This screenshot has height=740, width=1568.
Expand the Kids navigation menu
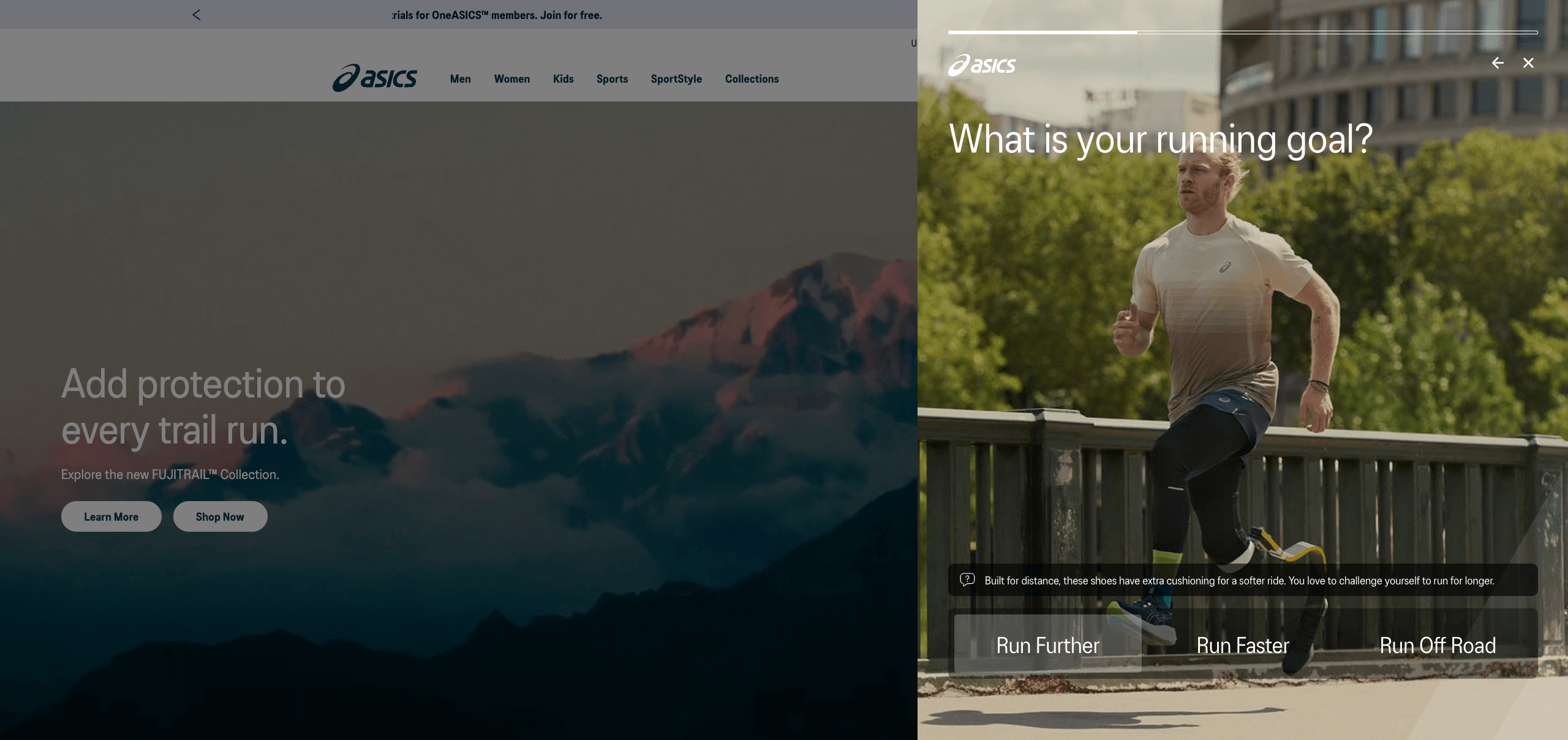[563, 79]
